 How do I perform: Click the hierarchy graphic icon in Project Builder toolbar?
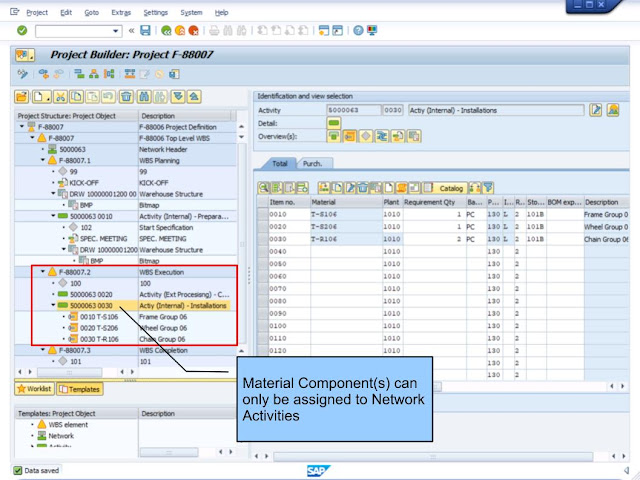point(94,74)
